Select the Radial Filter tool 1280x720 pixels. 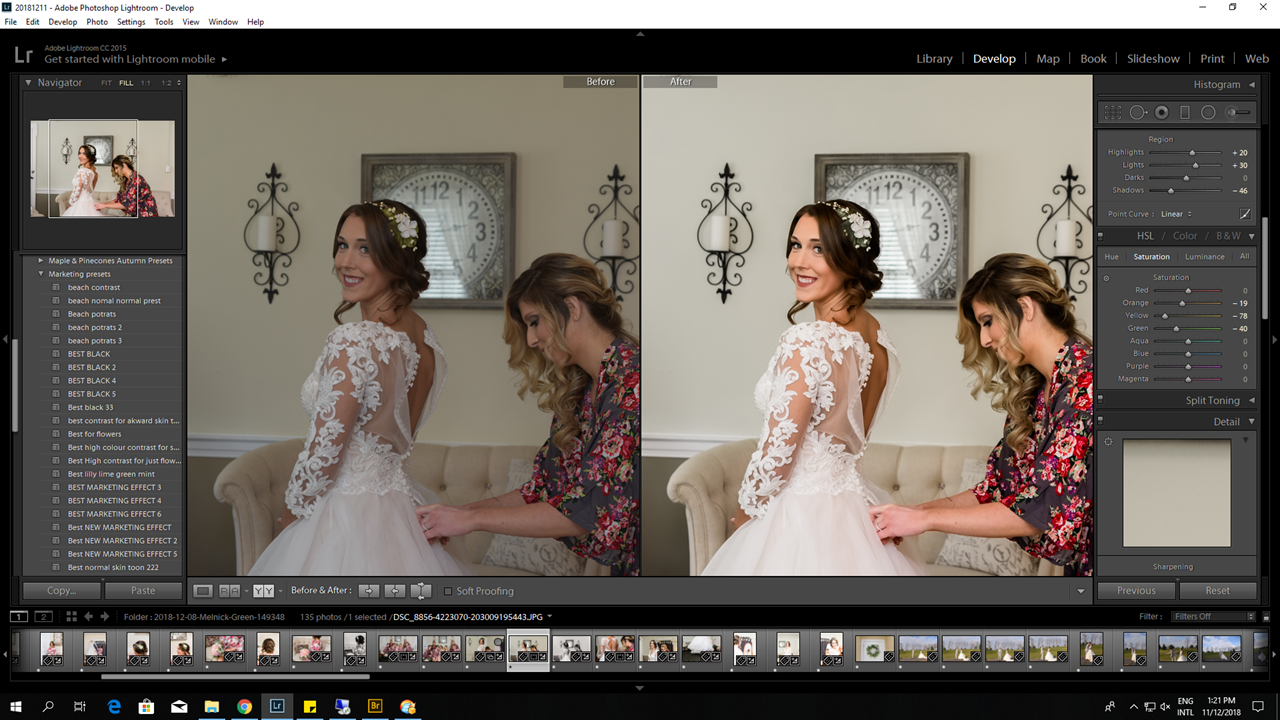tap(1208, 113)
